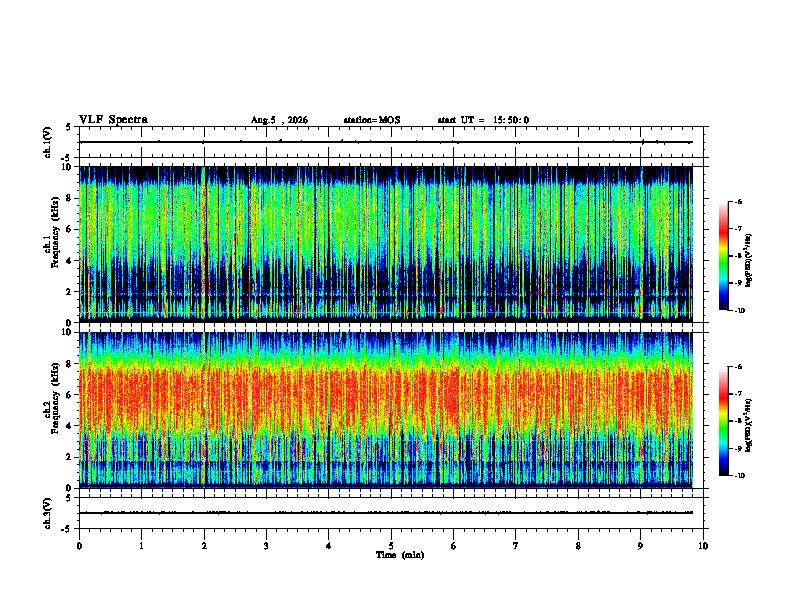This screenshot has width=792, height=612.
Task: Click the "8" kHz tick on ch.2 frequency axis
Action: (68, 364)
